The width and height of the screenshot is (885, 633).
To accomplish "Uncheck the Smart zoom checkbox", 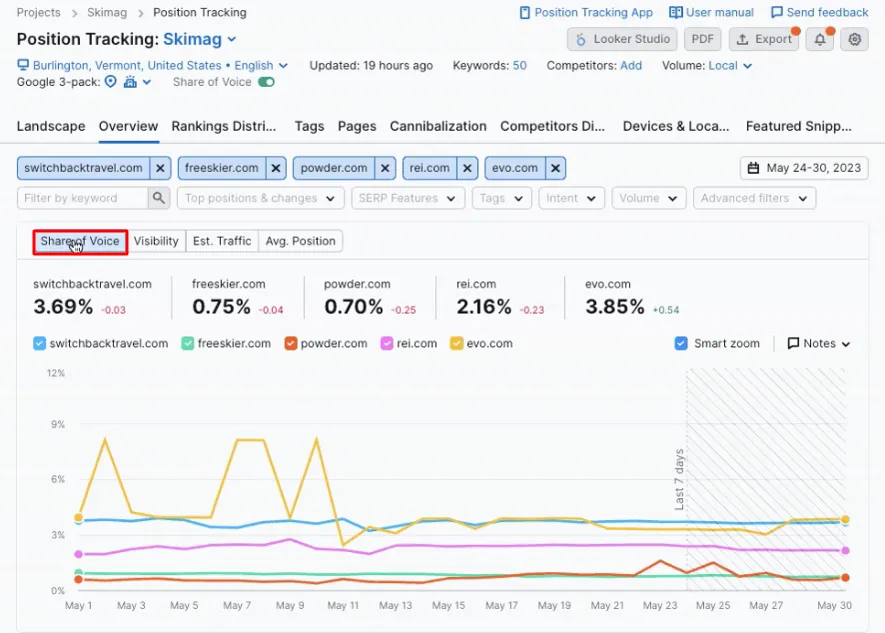I will tap(680, 343).
